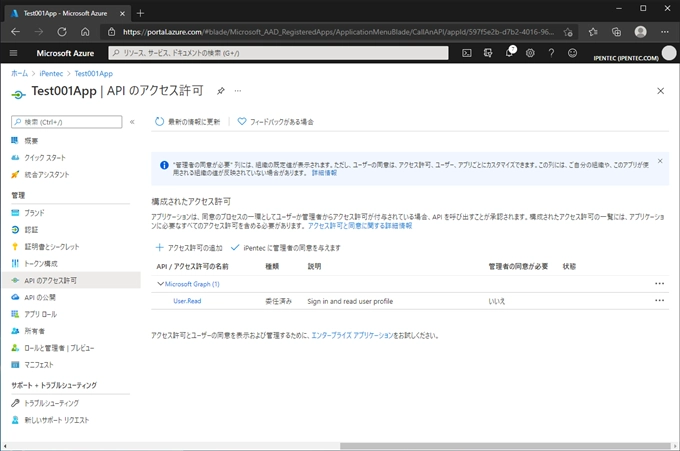This screenshot has width=680, height=451.
Task: Click API / アクセス許可の名前 column header
Action: (192, 266)
